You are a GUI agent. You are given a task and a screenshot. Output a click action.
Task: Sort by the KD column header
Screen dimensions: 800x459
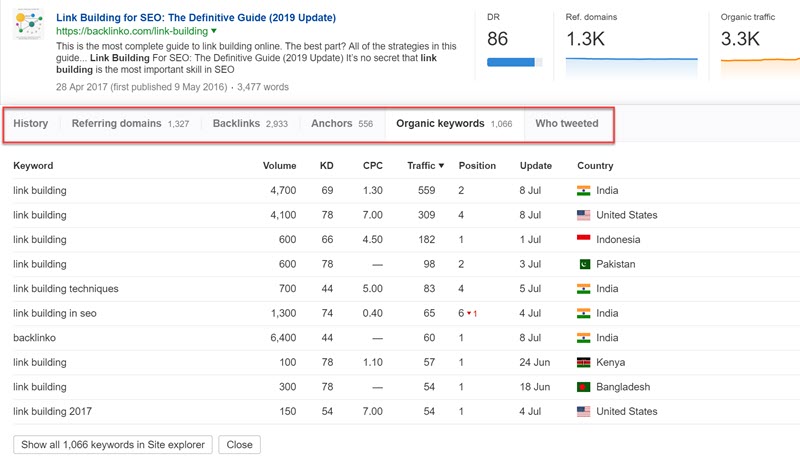327,166
